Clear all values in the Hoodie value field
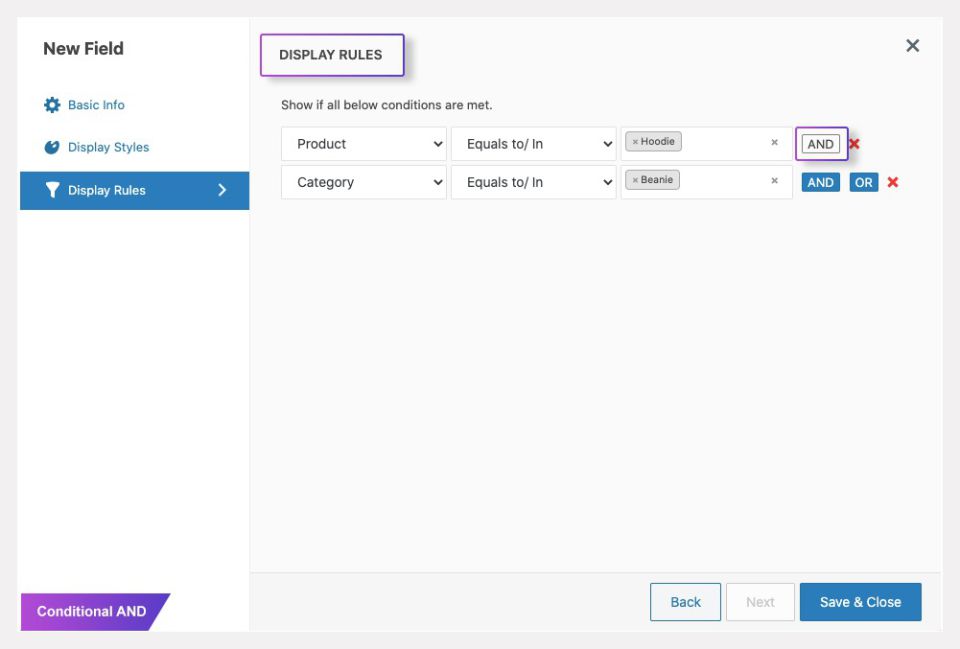Viewport: 960px width, 649px height. (774, 143)
